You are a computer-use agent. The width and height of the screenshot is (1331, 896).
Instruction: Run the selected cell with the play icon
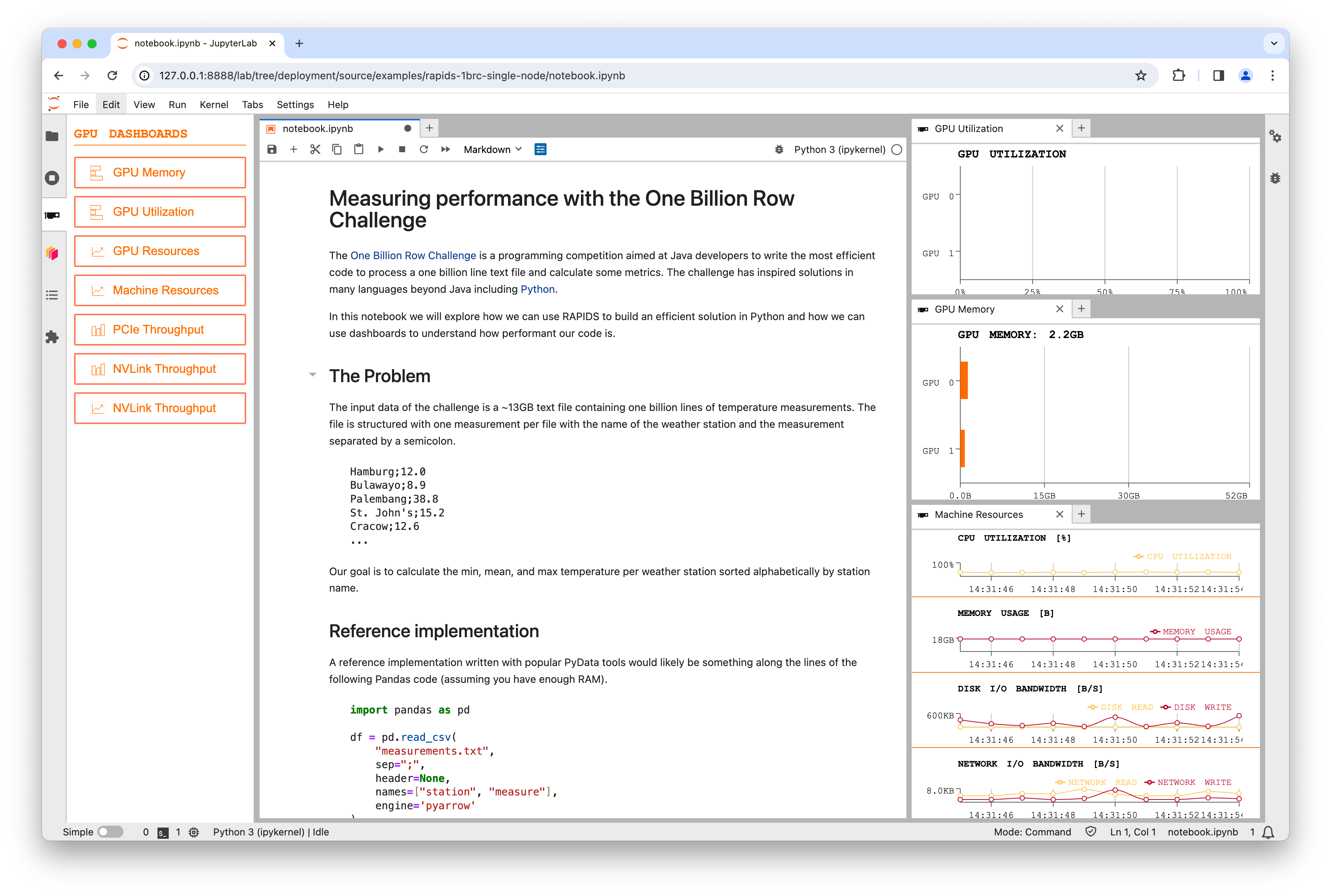point(380,149)
